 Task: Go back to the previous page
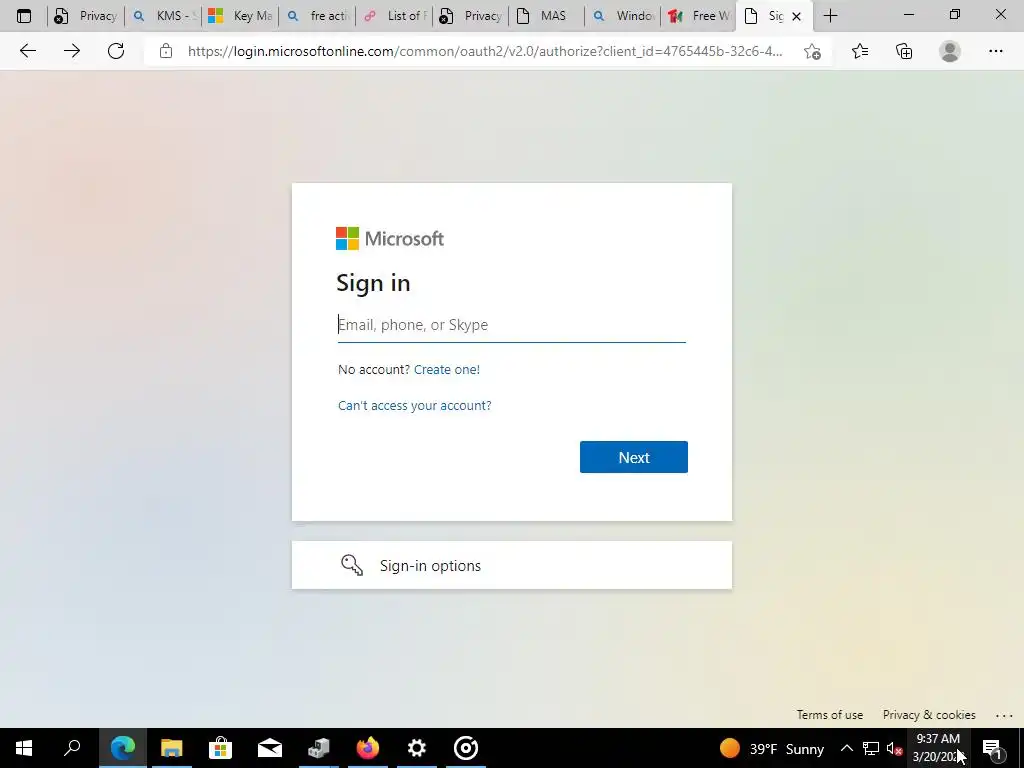[27, 51]
